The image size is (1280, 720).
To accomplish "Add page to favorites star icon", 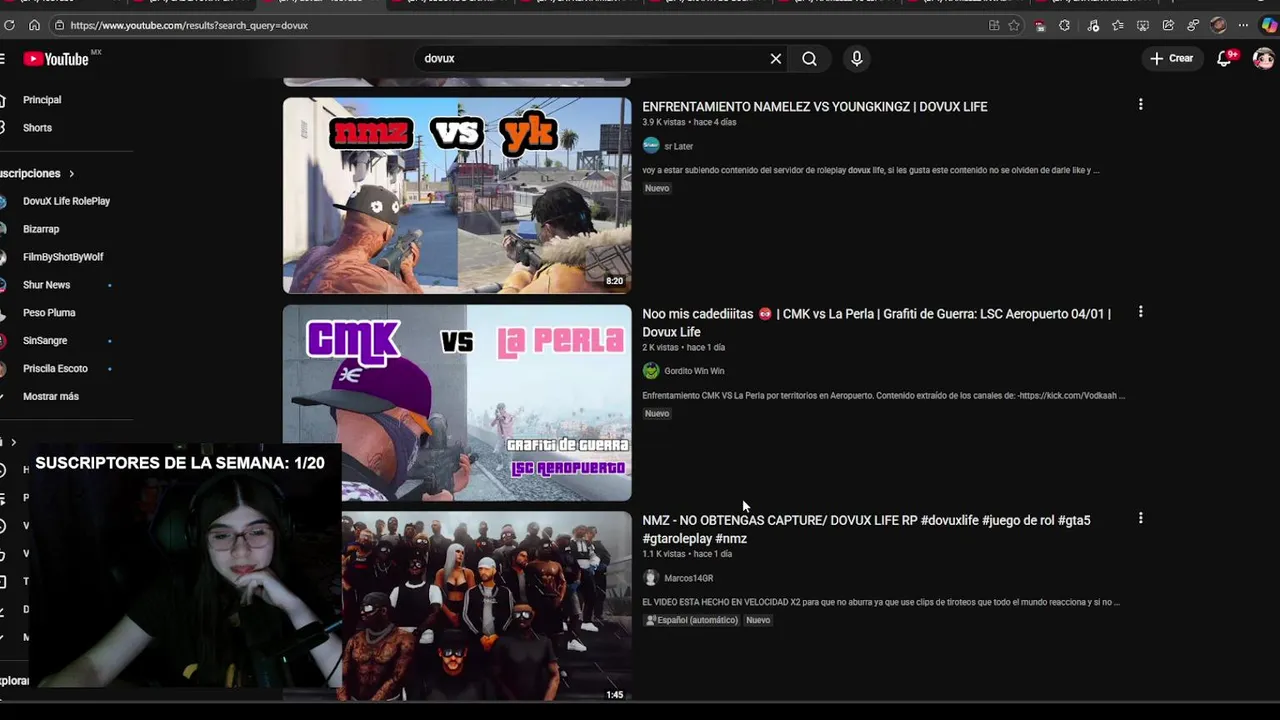I will [1014, 25].
